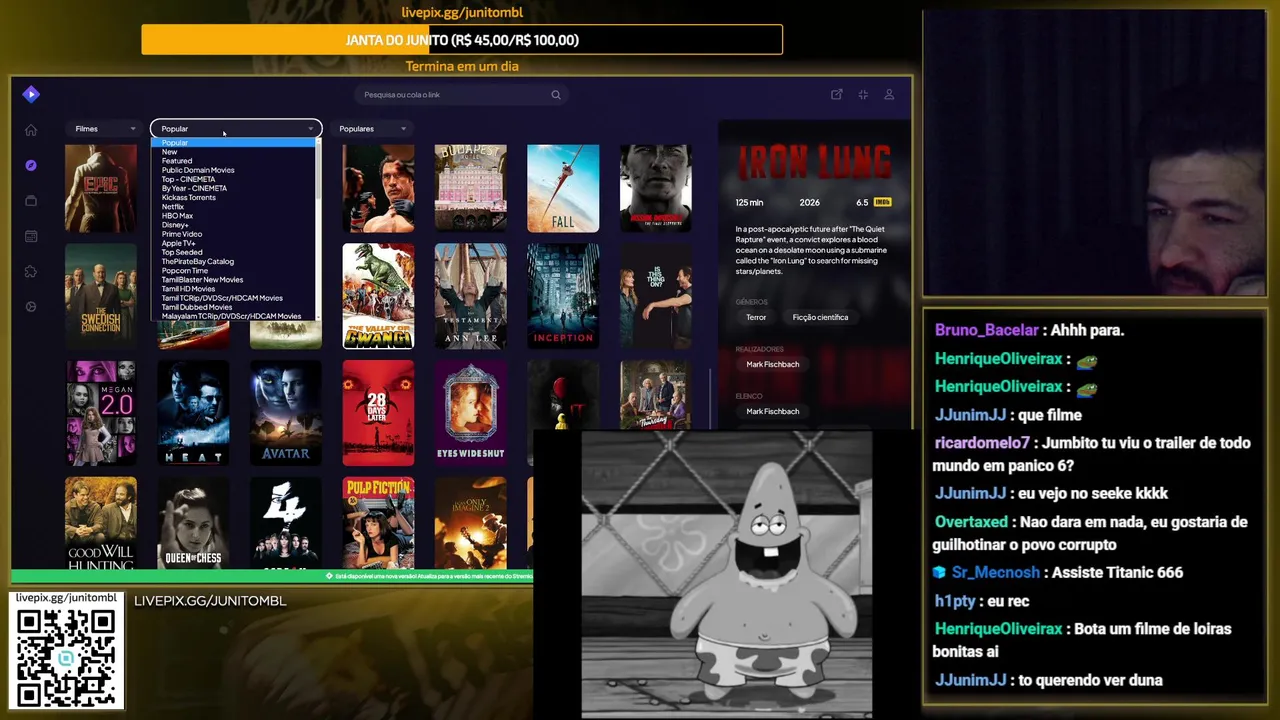Open the Filmes type dropdown
Image resolution: width=1280 pixels, height=720 pixels.
point(105,128)
